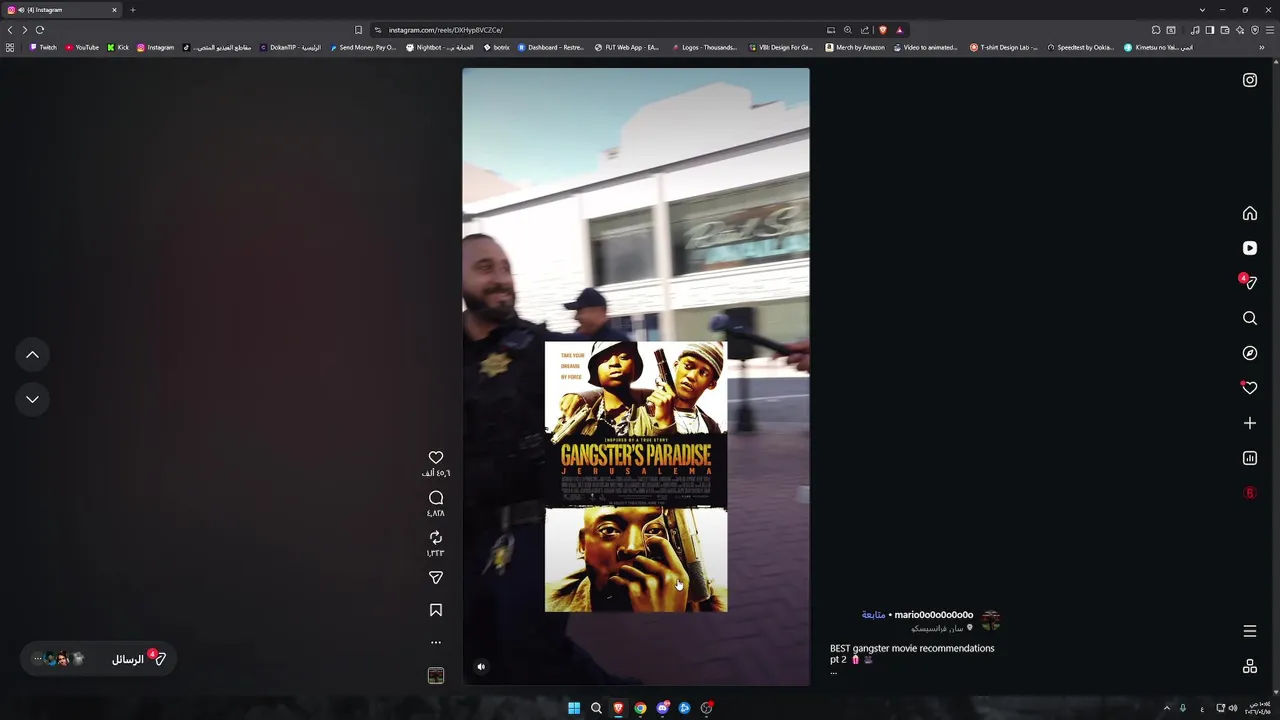The width and height of the screenshot is (1280, 720).
Task: Open the Twitch bookmark
Action: (43, 47)
